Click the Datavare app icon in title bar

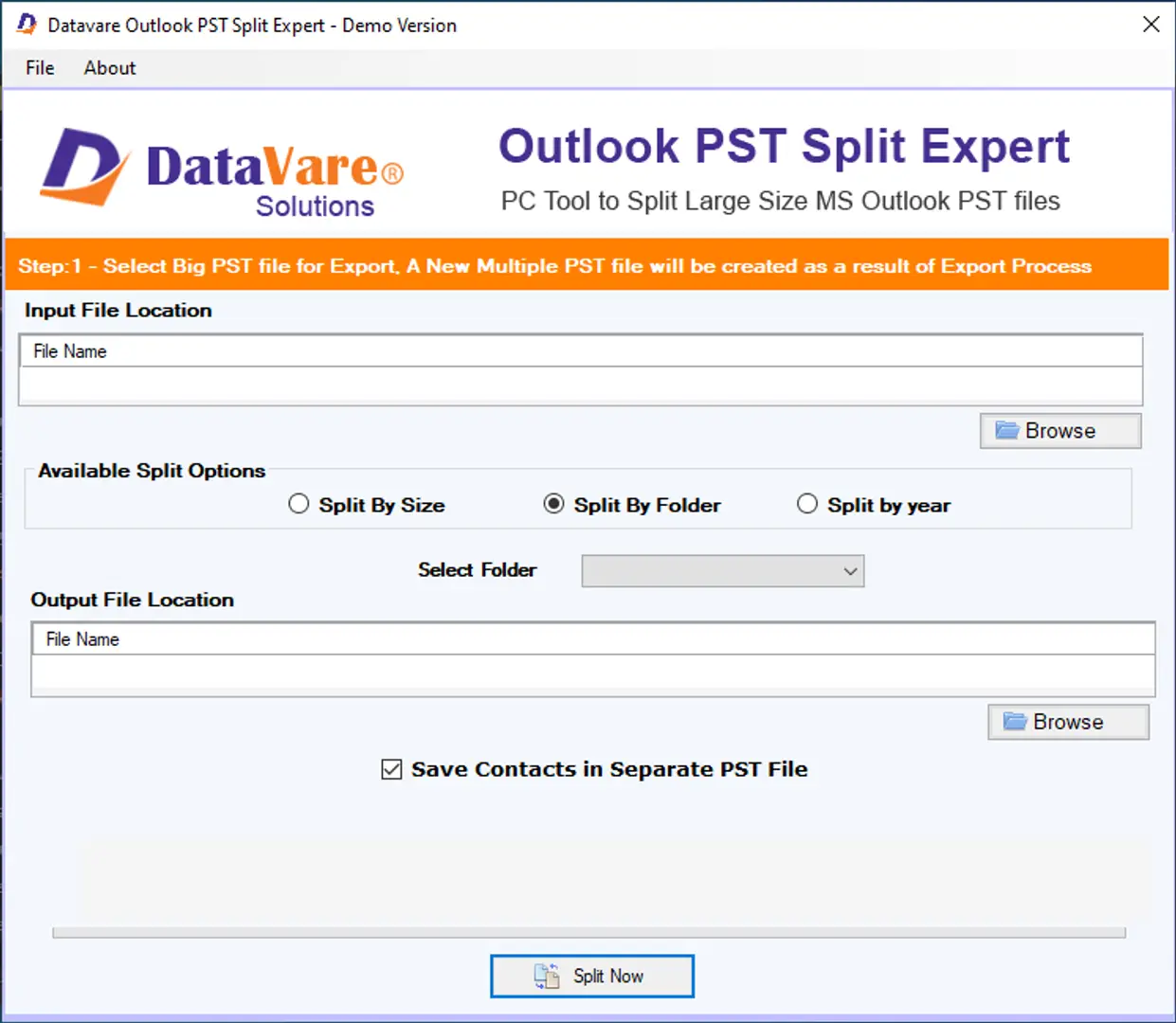pyautogui.click(x=27, y=25)
